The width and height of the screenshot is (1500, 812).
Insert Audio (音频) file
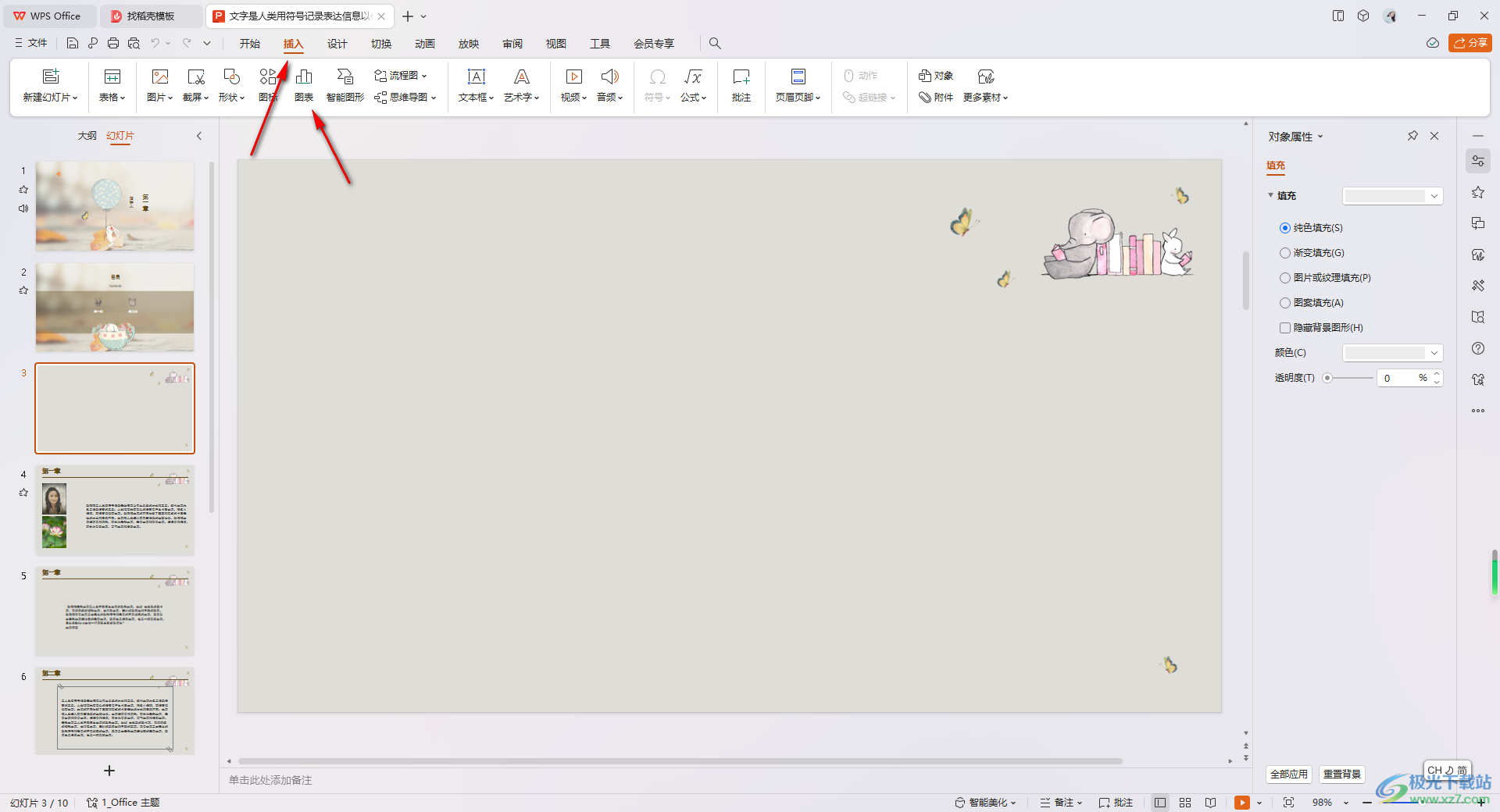click(610, 85)
